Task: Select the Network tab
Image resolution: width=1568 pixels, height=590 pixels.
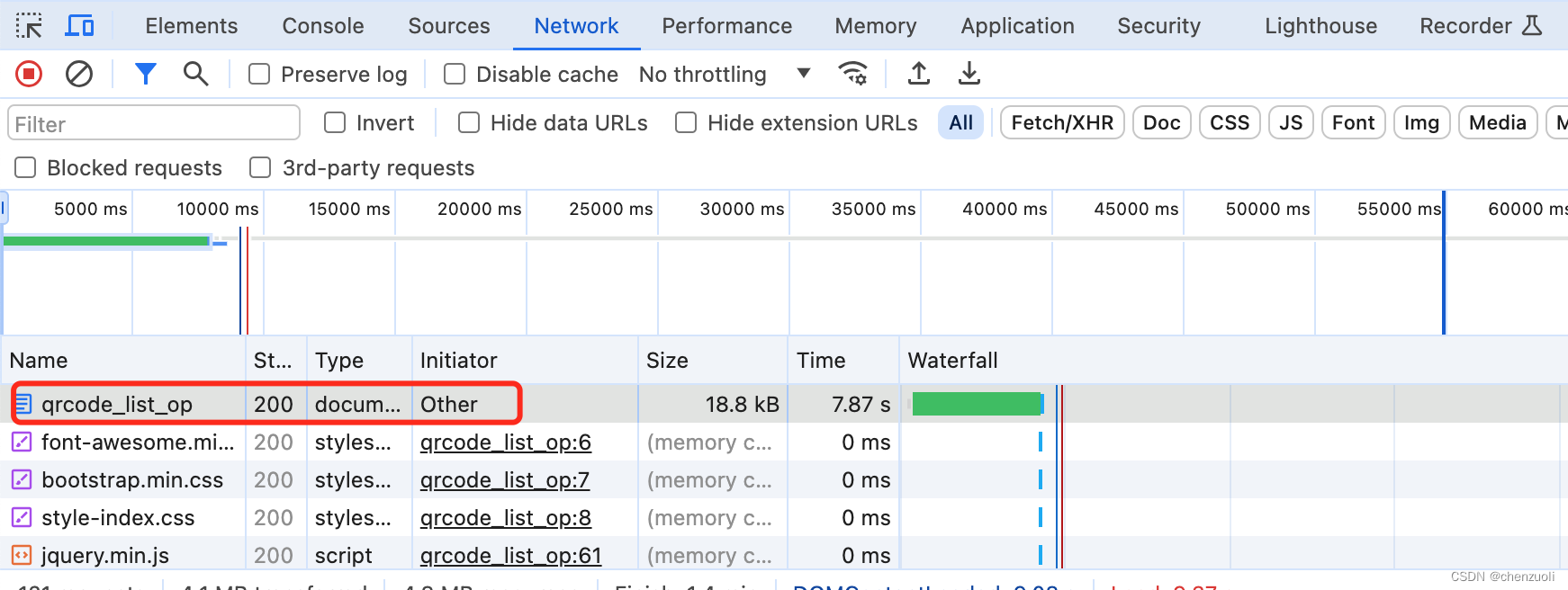Action: pos(576,26)
